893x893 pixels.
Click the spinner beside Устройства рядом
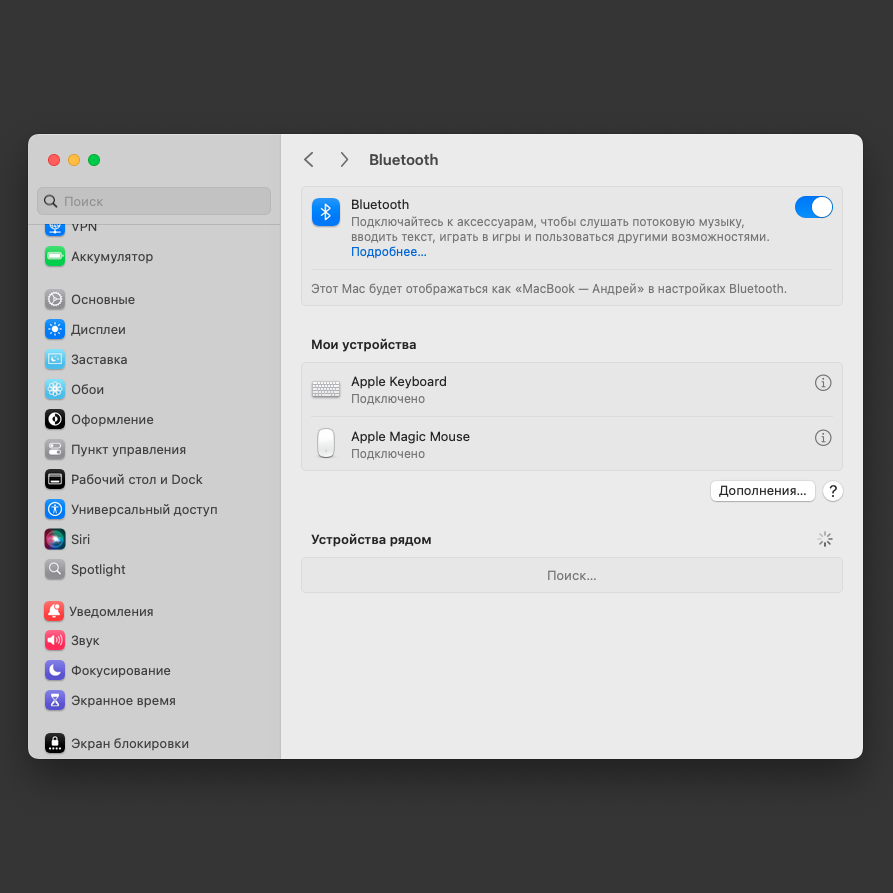point(825,539)
